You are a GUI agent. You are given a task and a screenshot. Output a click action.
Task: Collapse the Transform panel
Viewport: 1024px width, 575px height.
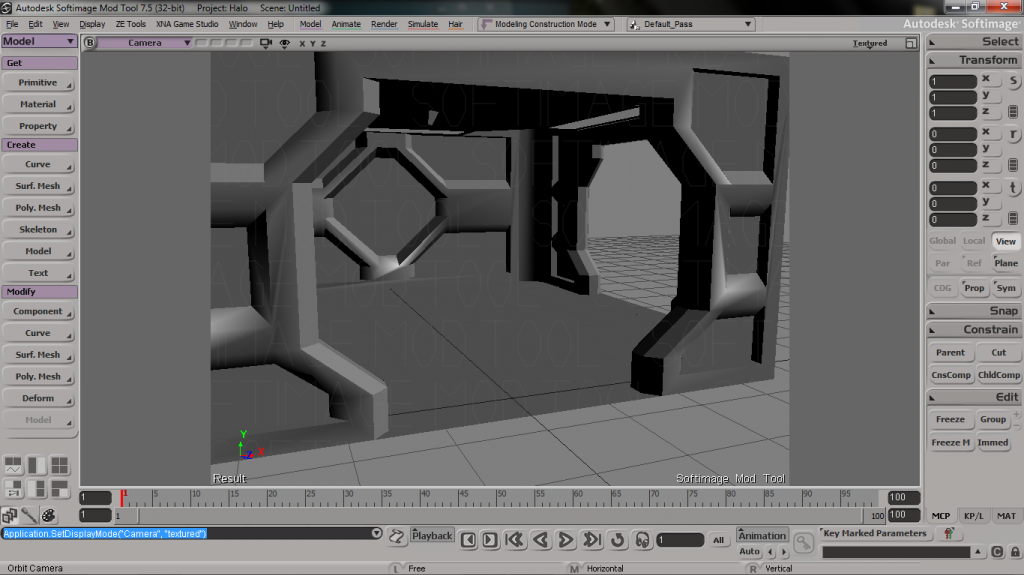974,60
